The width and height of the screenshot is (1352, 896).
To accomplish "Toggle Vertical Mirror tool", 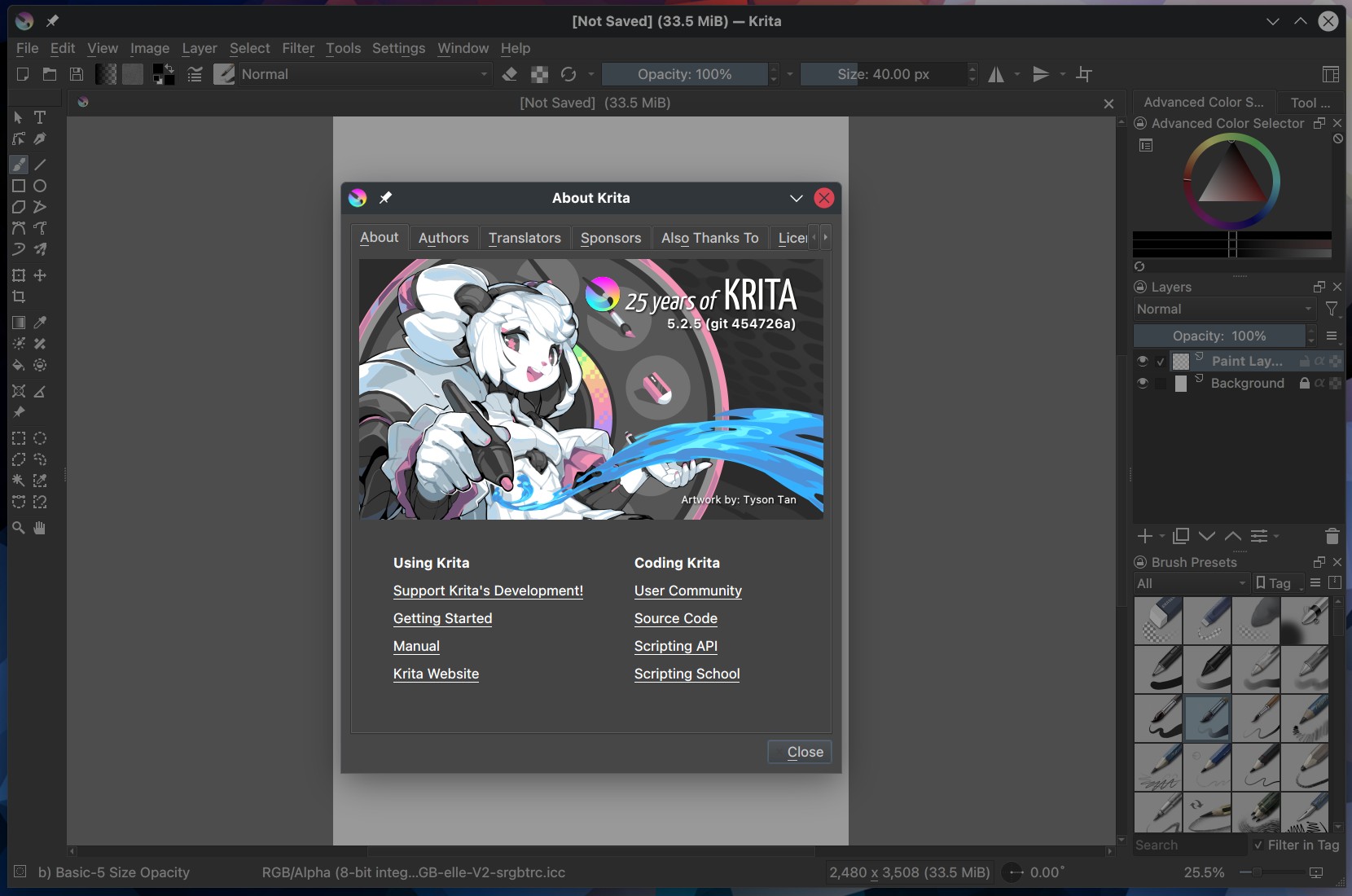I will pos(1041,74).
